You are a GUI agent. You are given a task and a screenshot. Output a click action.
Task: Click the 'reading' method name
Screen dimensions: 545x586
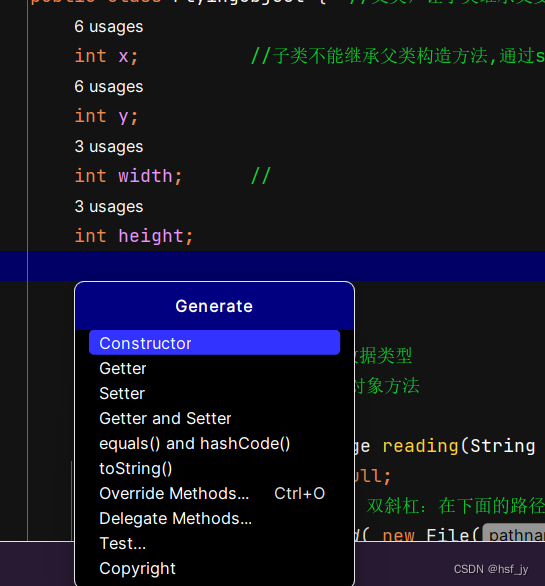point(421,446)
